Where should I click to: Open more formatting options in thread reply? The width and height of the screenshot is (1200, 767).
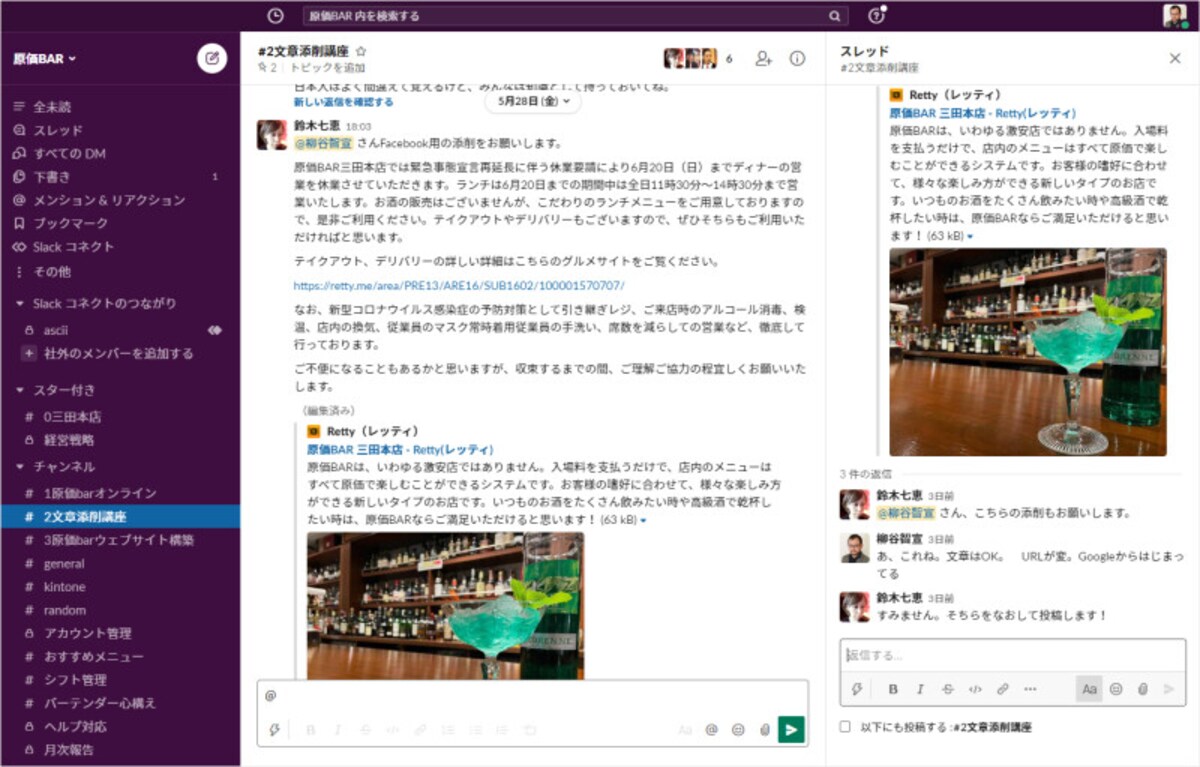point(1030,689)
